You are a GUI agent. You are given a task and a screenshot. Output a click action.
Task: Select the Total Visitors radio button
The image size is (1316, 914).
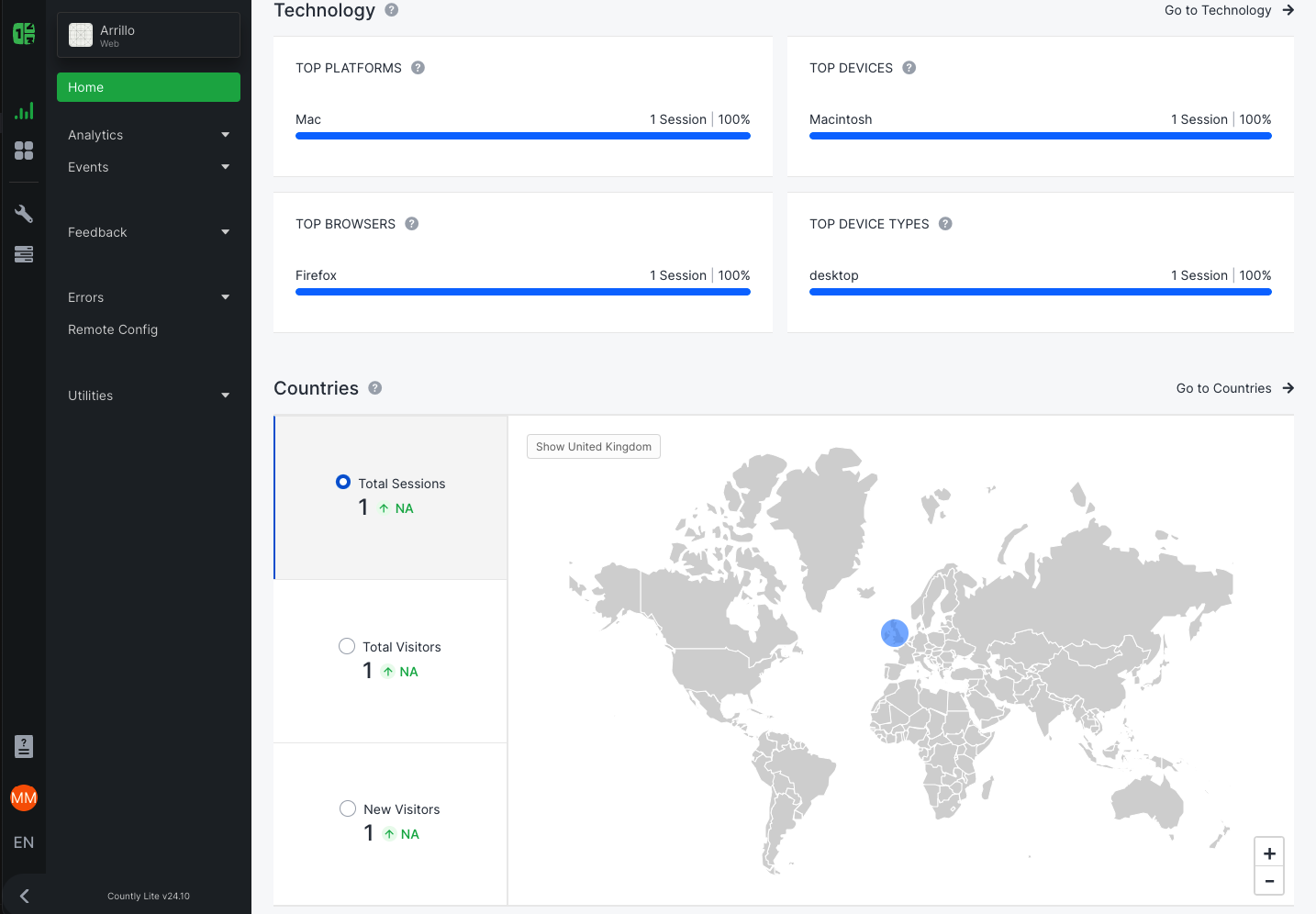click(x=347, y=646)
